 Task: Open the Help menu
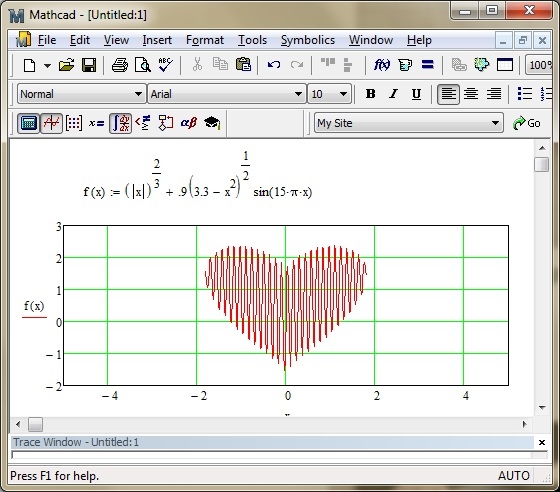[x=419, y=40]
